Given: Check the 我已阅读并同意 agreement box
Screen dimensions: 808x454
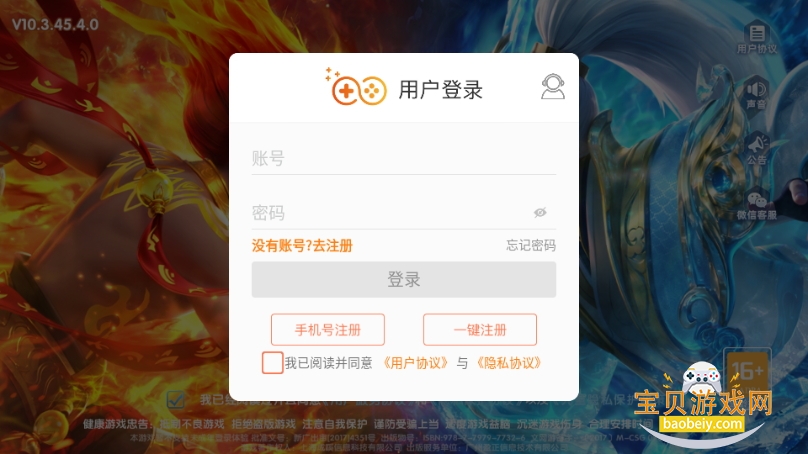Looking at the screenshot, I should tap(272, 363).
